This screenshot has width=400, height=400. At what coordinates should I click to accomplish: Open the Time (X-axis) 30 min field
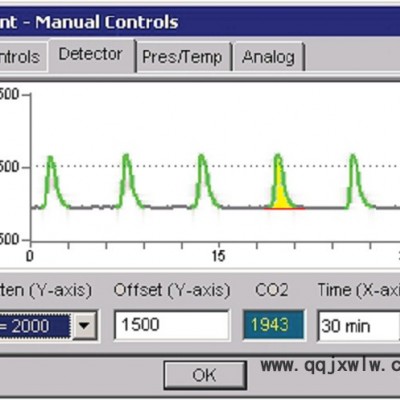[359, 326]
